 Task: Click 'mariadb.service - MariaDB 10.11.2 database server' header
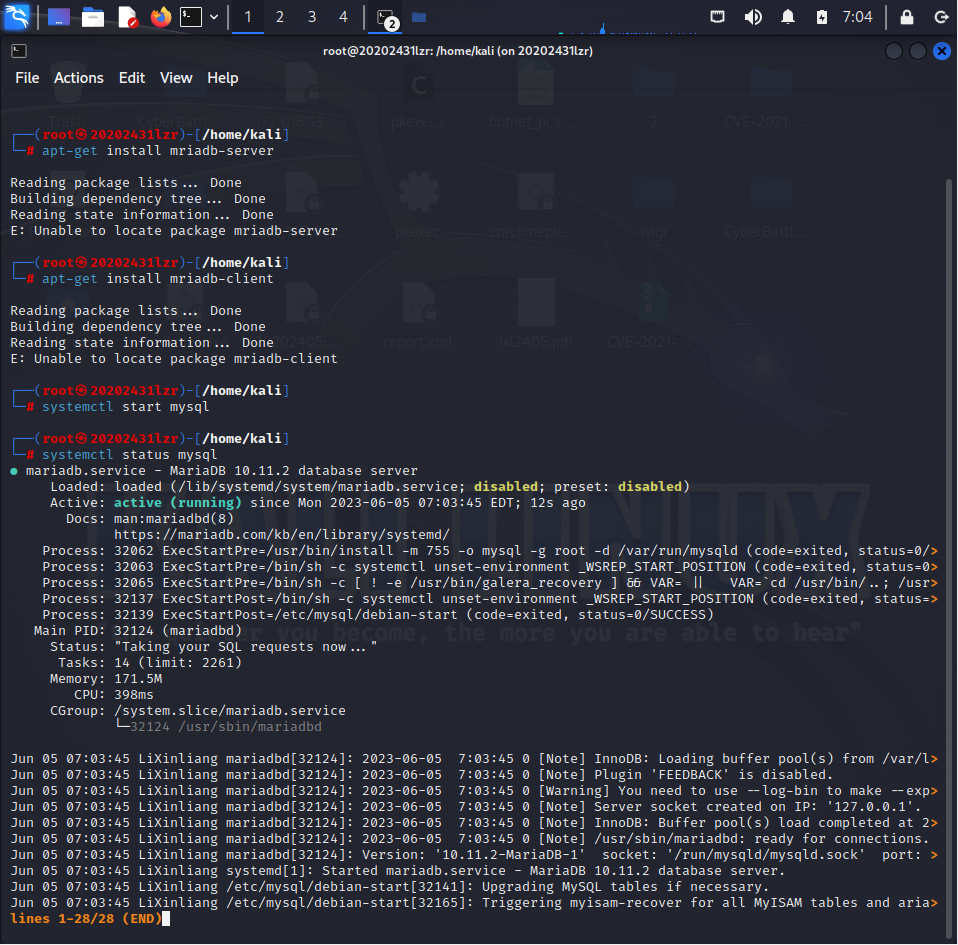click(221, 471)
